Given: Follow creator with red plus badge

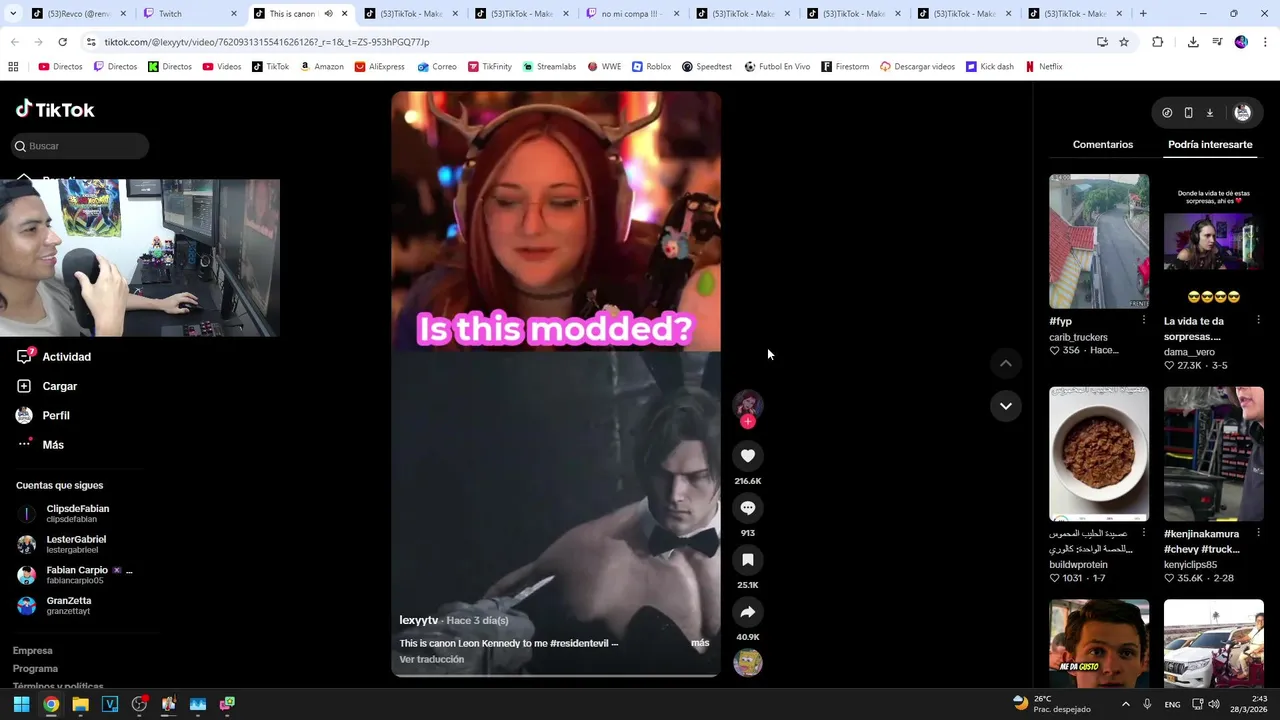Looking at the screenshot, I should 747,422.
